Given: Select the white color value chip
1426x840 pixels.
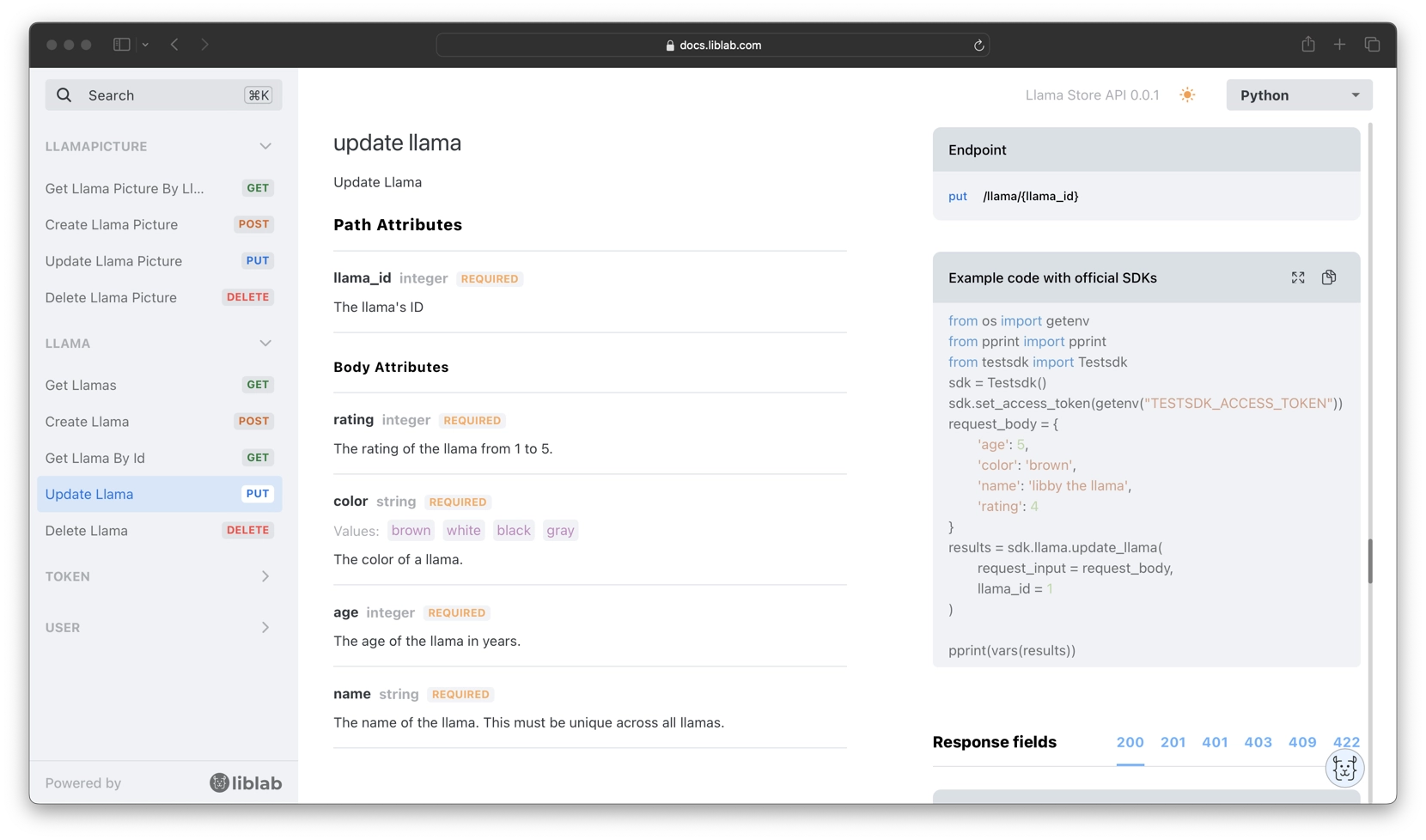Looking at the screenshot, I should click(x=463, y=530).
